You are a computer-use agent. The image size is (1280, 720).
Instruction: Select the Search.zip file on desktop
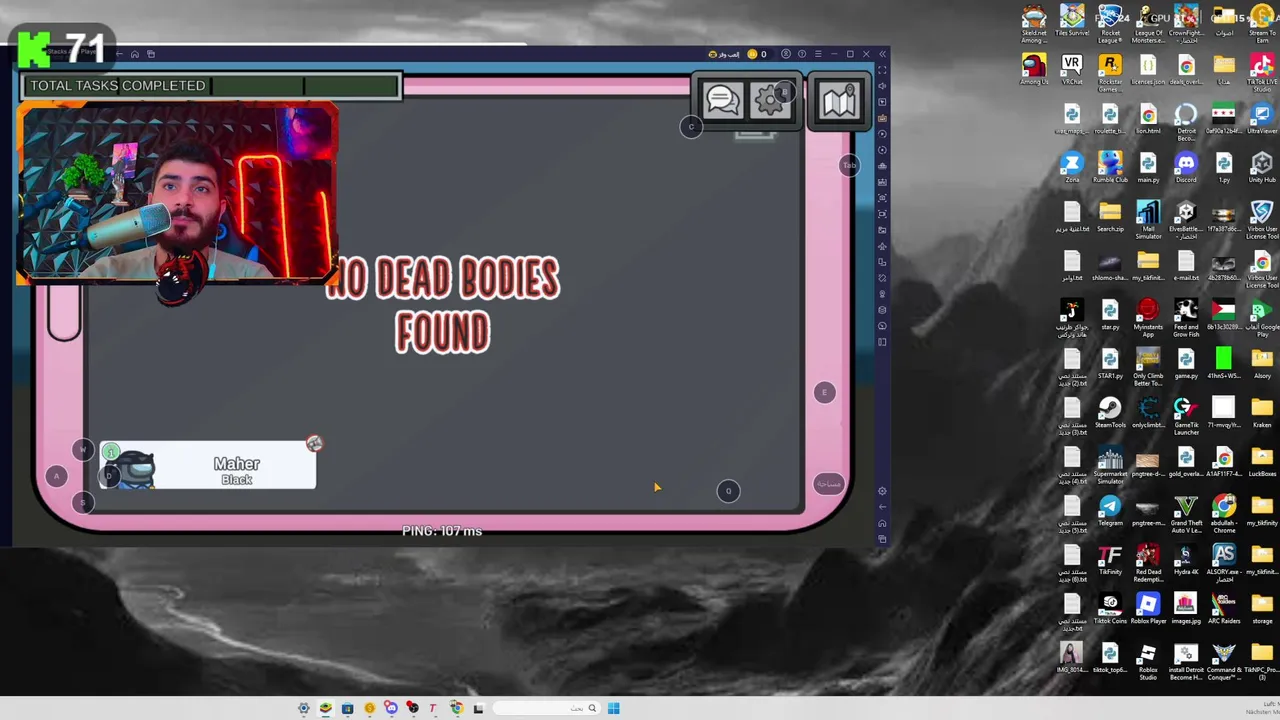coord(1110,217)
